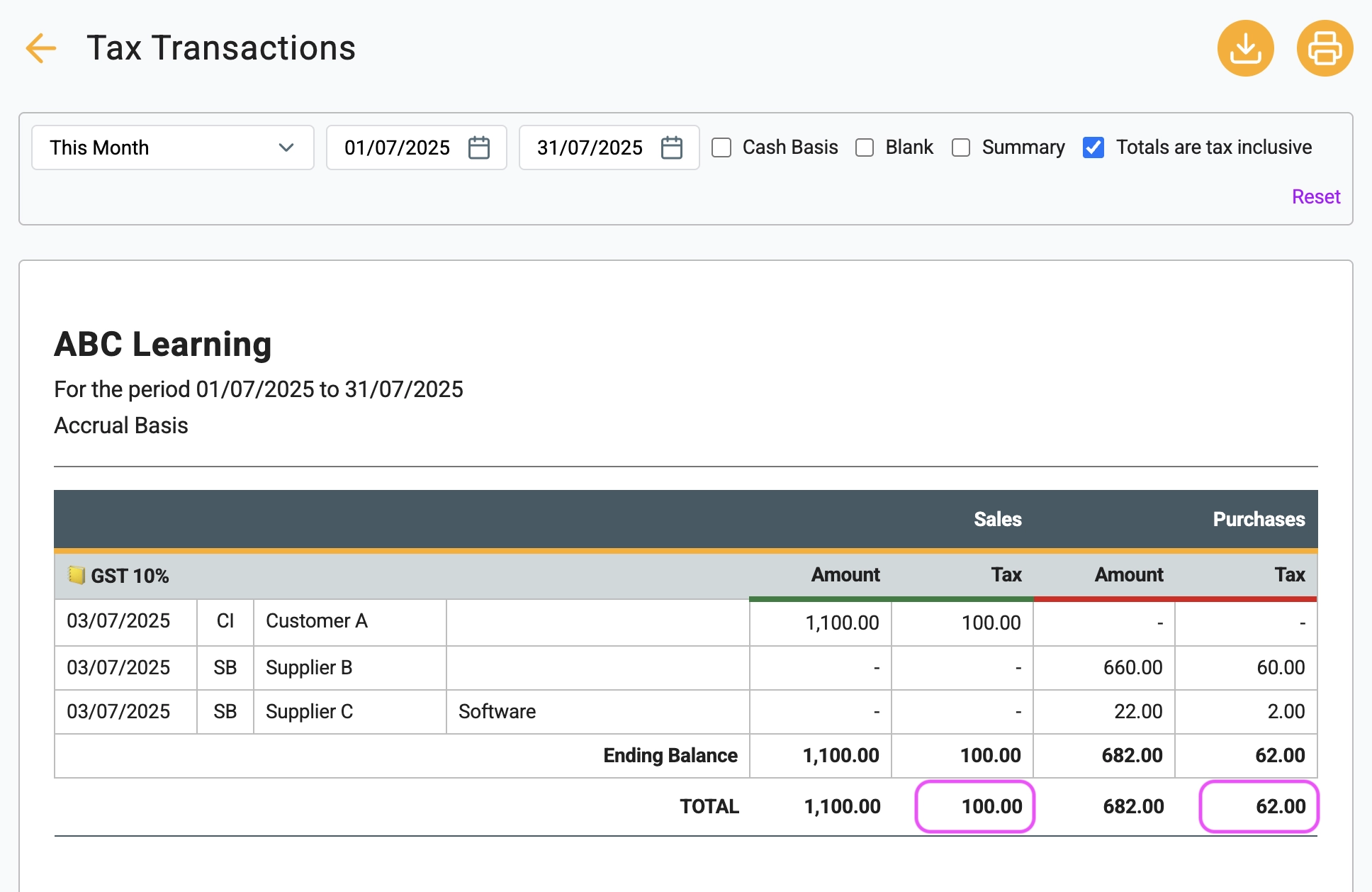This screenshot has height=892, width=1372.
Task: Click Supplier C's 2.00 purchase tax
Action: coord(1286,712)
